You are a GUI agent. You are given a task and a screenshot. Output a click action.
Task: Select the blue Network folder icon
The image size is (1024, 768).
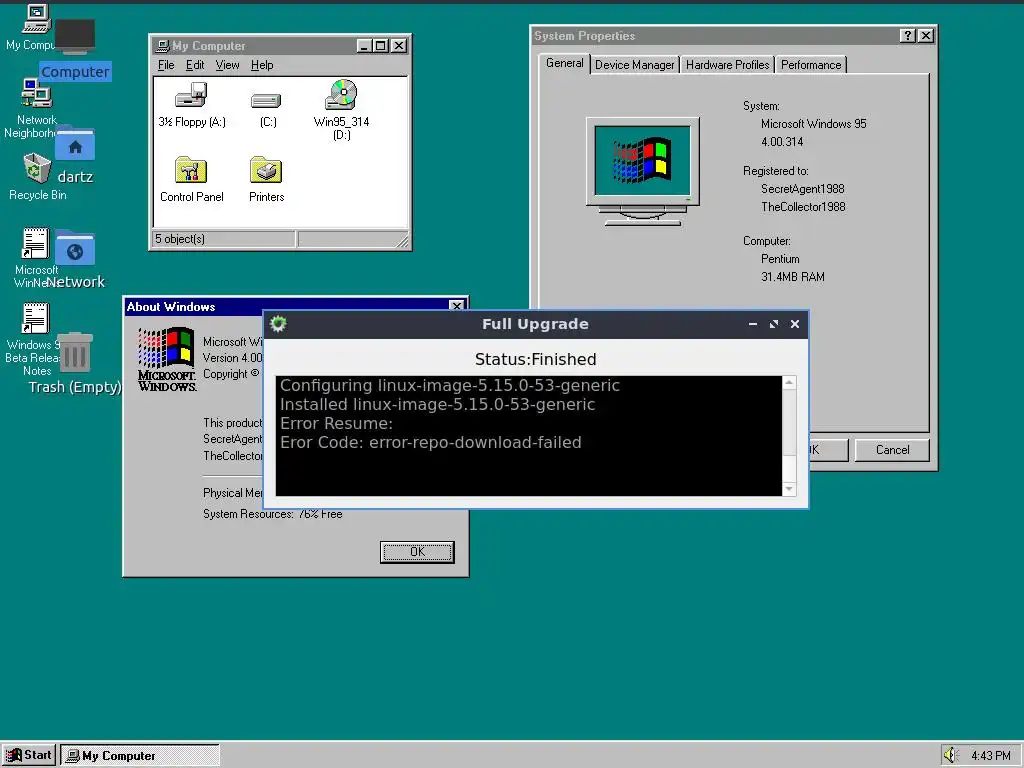(x=74, y=250)
